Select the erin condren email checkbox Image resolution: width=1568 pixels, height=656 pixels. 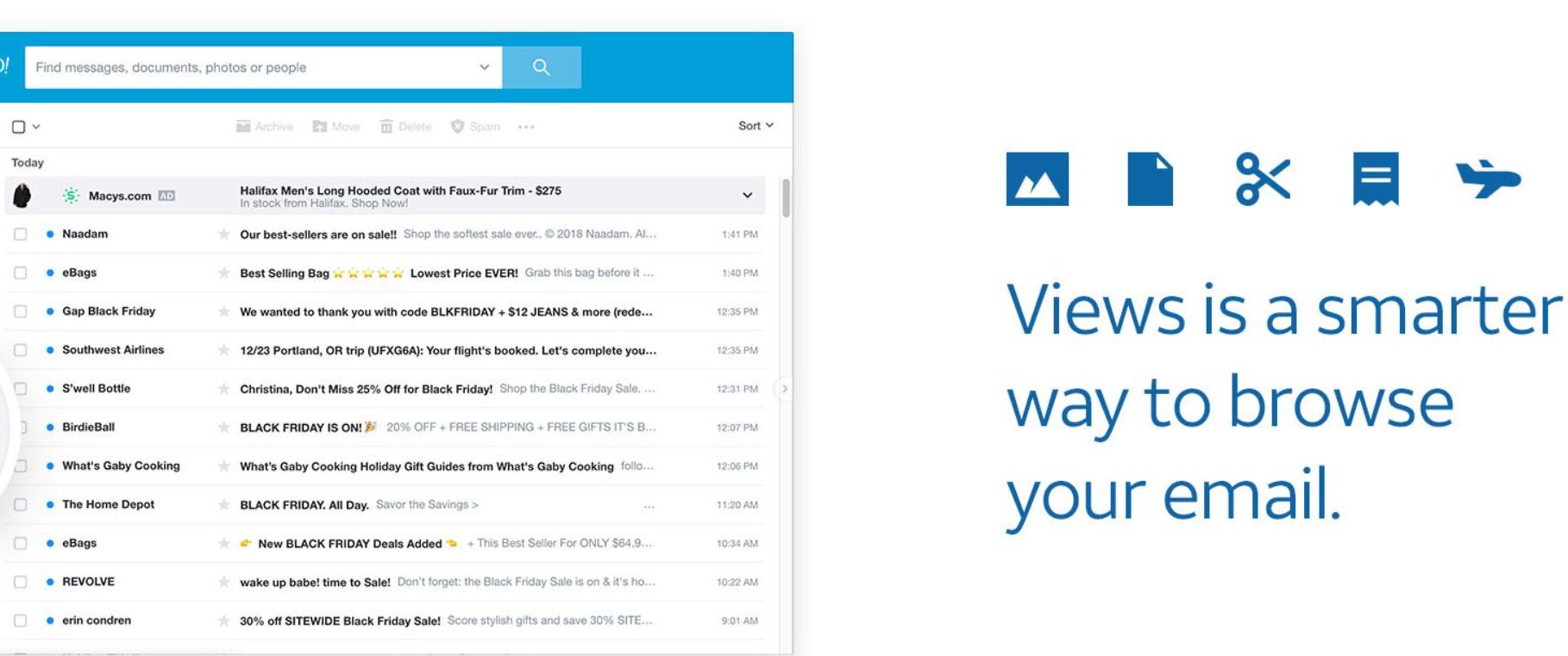coord(20,621)
